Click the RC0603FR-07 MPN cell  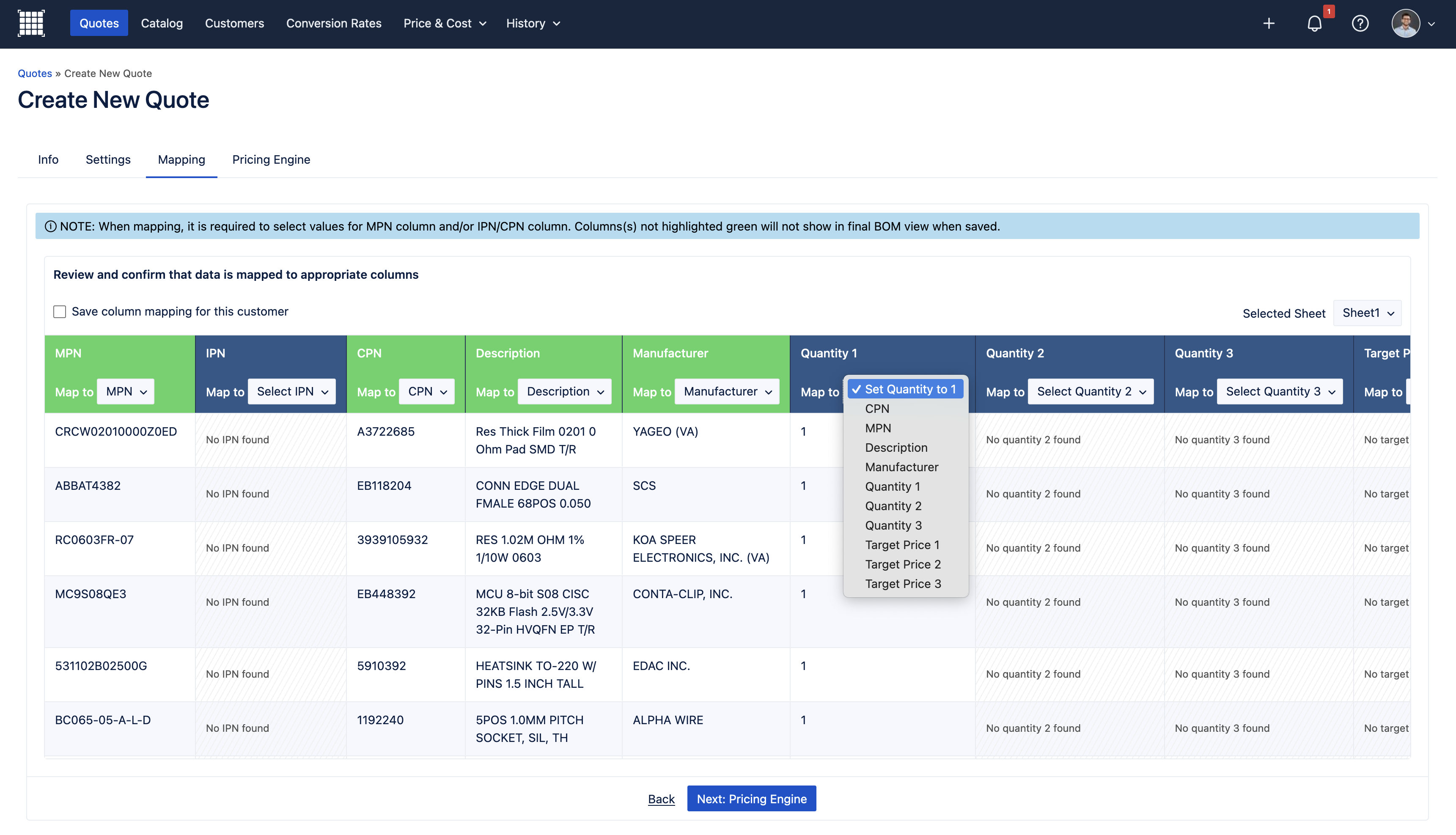click(120, 549)
